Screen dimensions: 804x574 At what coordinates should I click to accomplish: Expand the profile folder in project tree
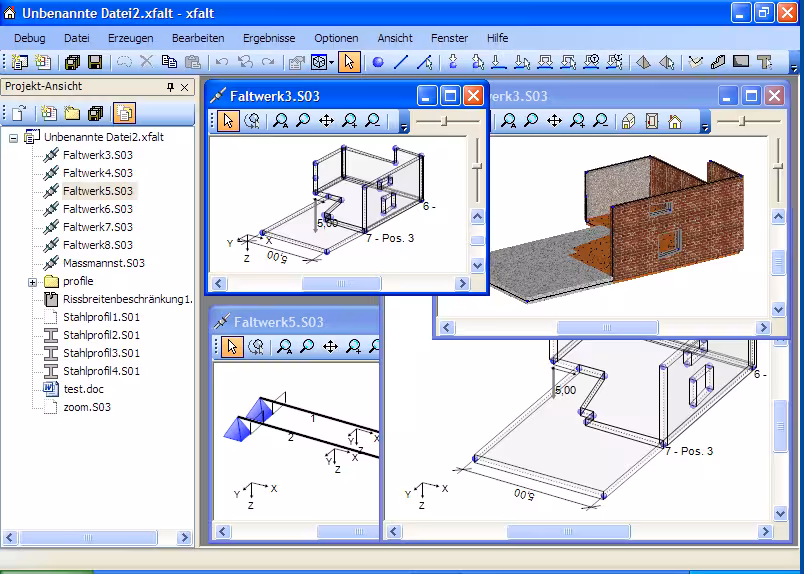32,282
